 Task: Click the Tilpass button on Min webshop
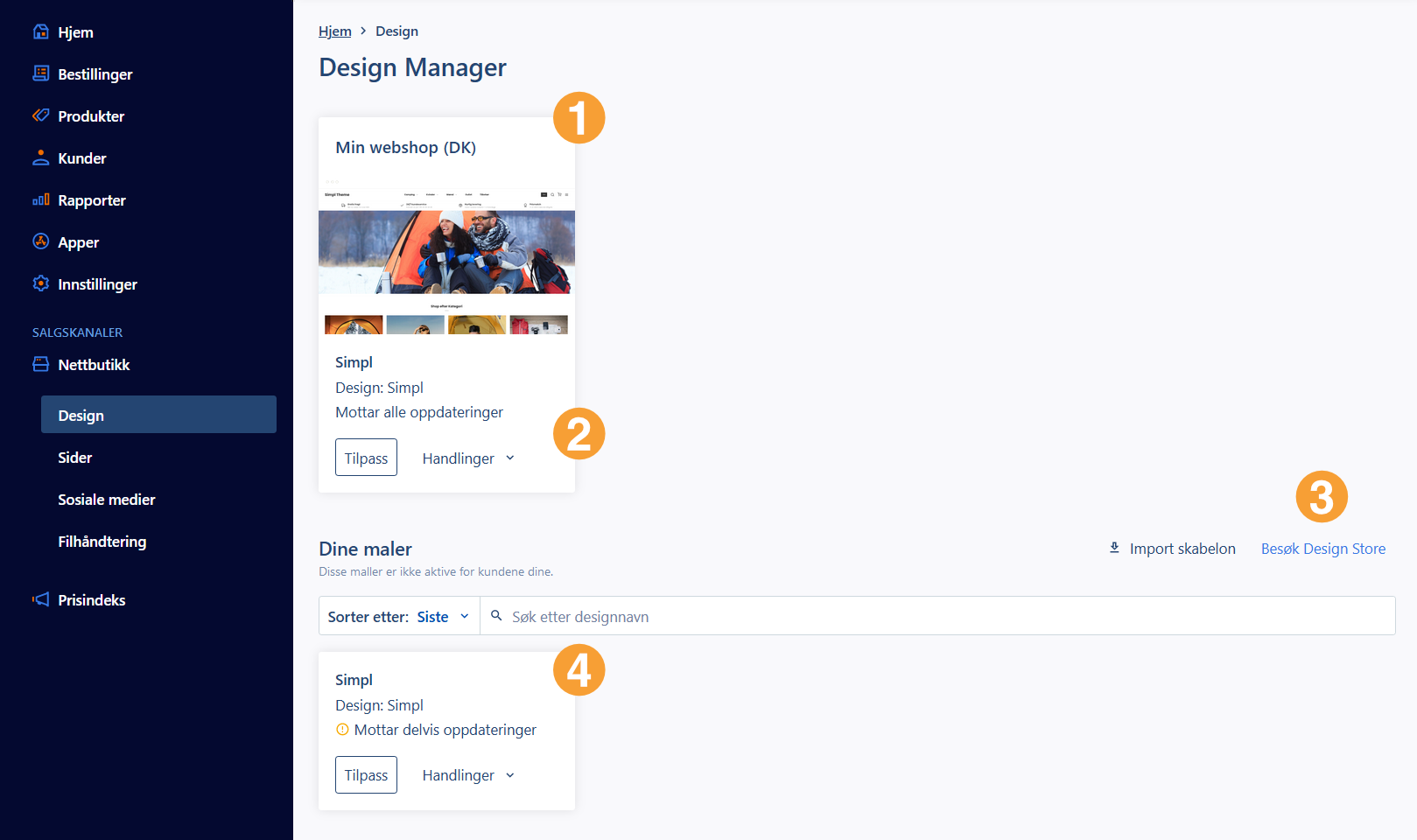pyautogui.click(x=366, y=457)
